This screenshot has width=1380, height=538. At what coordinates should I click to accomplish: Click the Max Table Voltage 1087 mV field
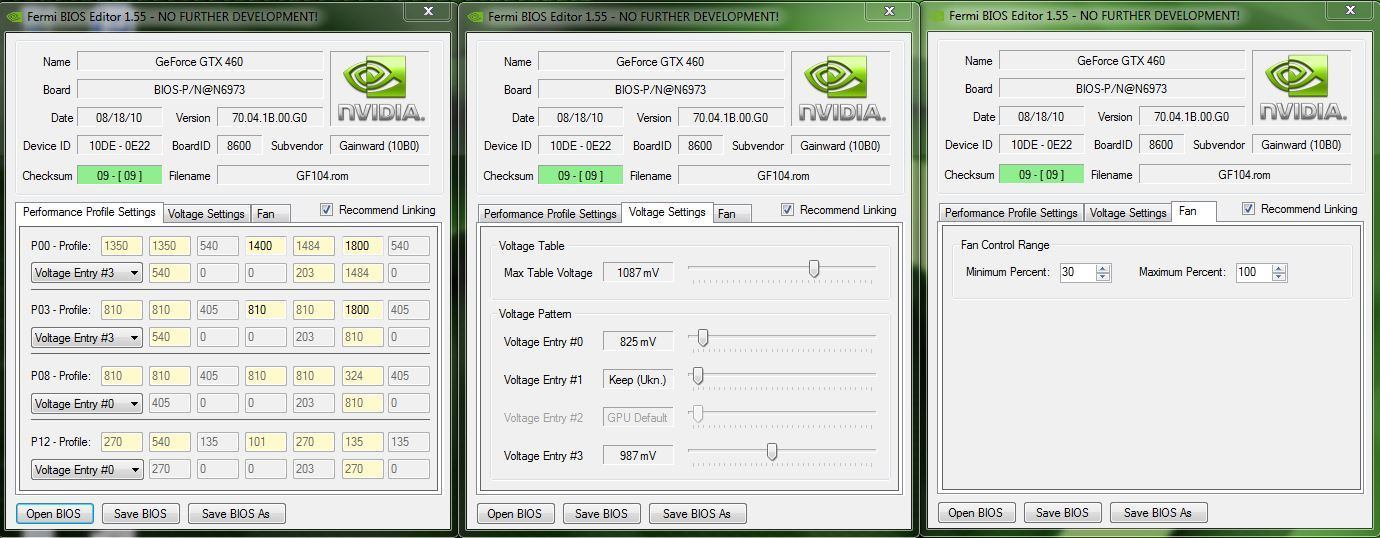(x=638, y=272)
